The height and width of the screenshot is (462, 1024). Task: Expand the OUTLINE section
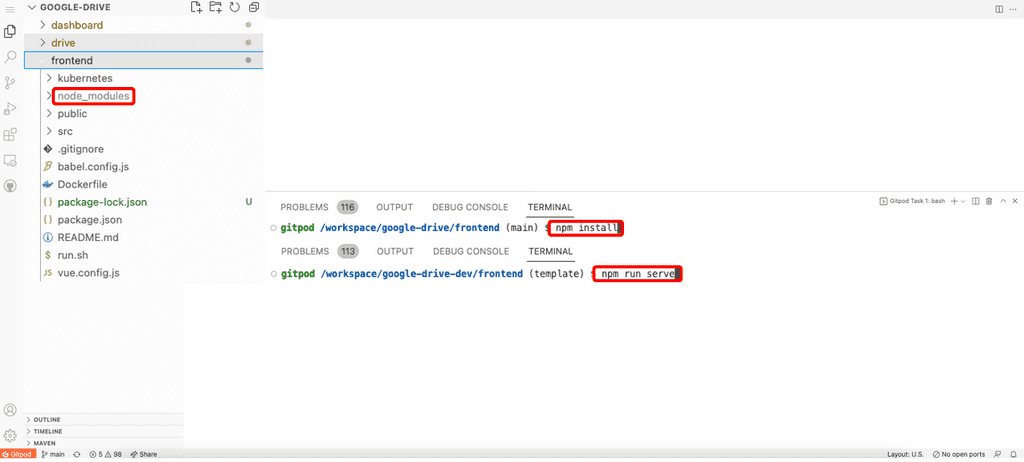46,419
